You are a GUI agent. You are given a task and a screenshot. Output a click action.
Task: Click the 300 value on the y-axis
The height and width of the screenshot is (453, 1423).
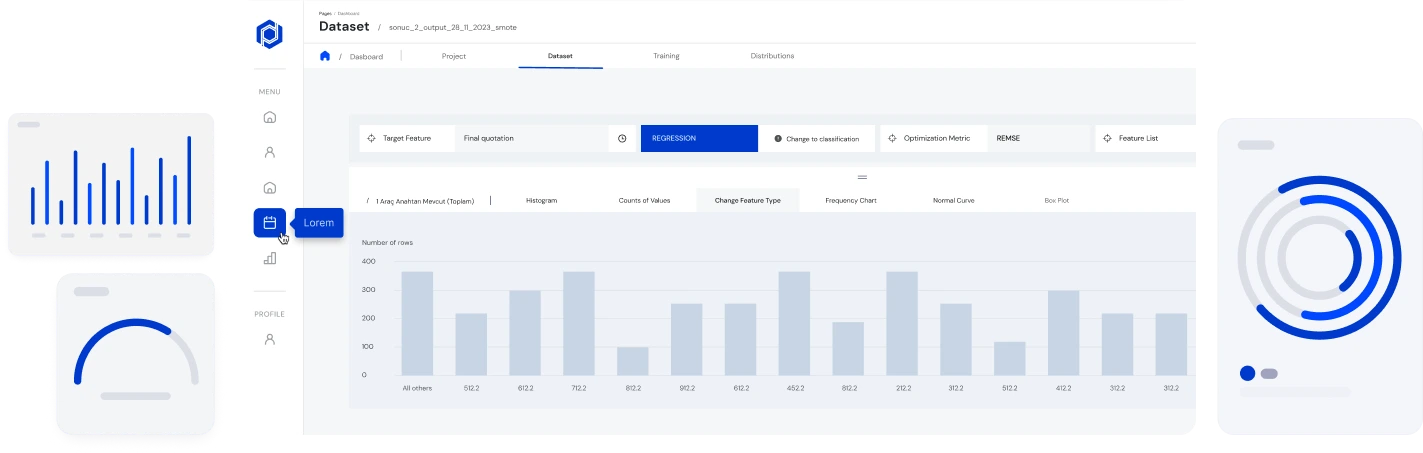coord(368,290)
